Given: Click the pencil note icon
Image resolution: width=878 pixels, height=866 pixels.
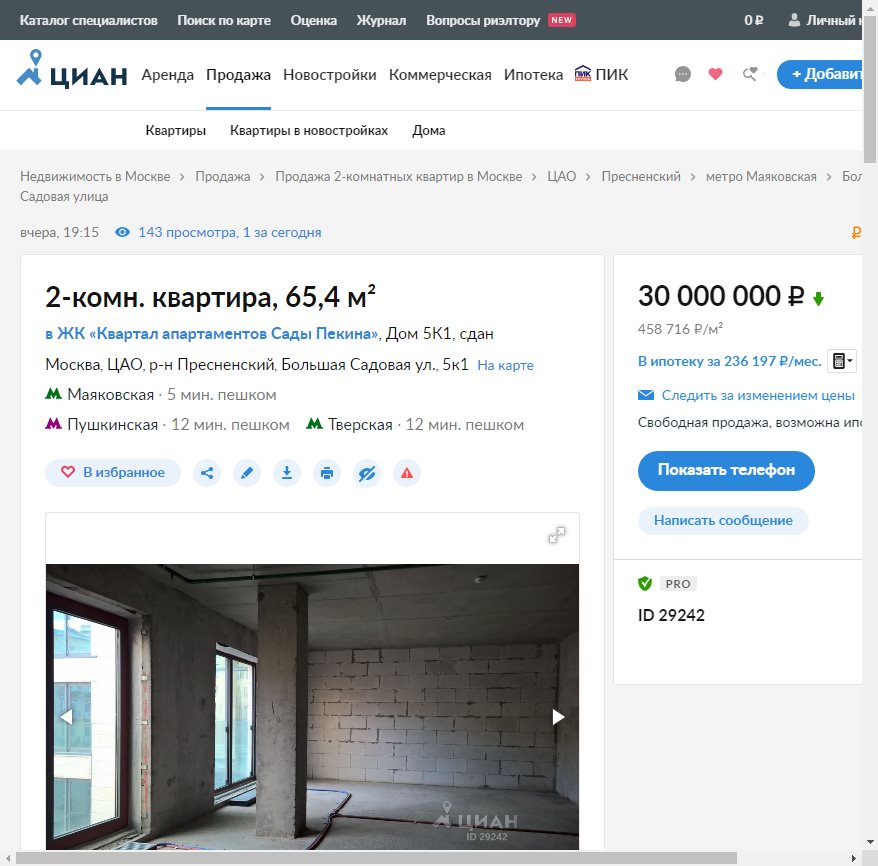Looking at the screenshot, I should click(247, 473).
